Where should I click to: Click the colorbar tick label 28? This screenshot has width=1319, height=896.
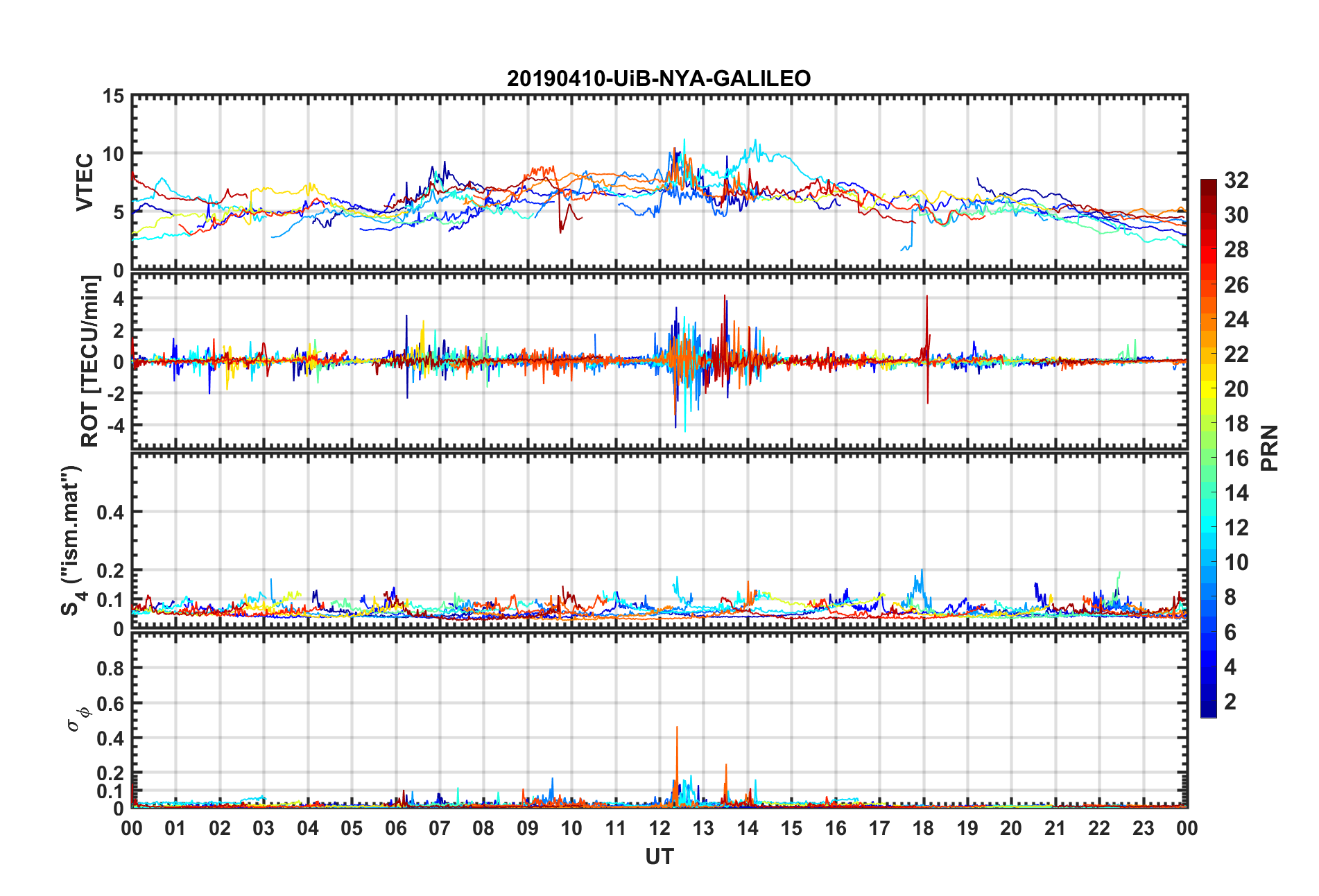click(1236, 250)
